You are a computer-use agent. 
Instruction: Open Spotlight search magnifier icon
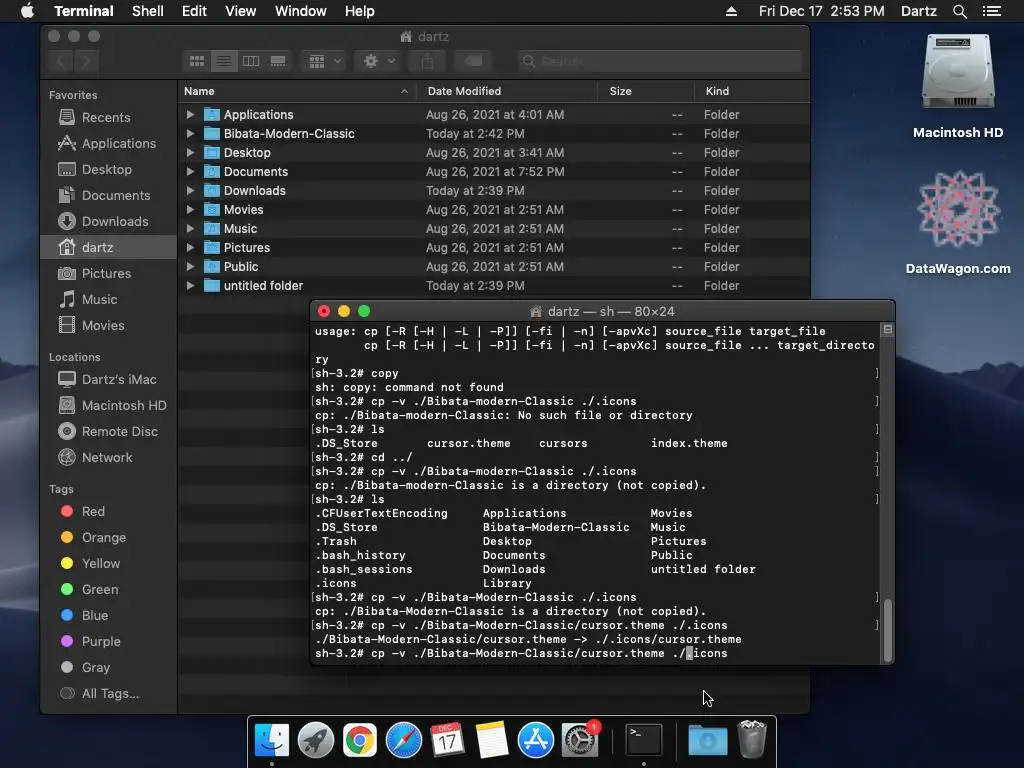click(959, 11)
